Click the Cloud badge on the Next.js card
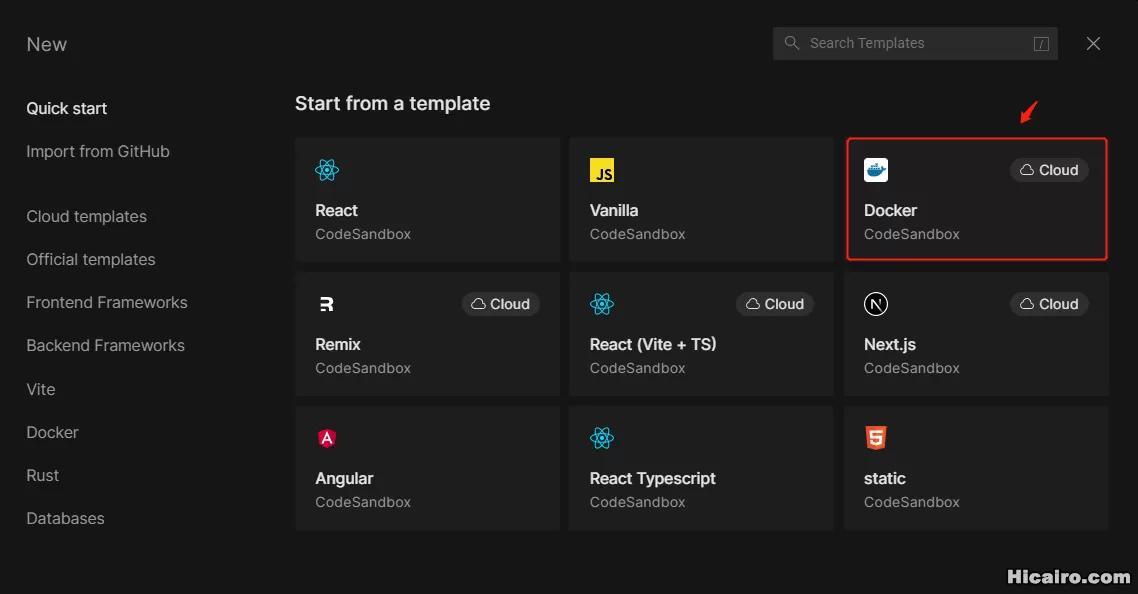The height and width of the screenshot is (594, 1138). pyautogui.click(x=1049, y=304)
